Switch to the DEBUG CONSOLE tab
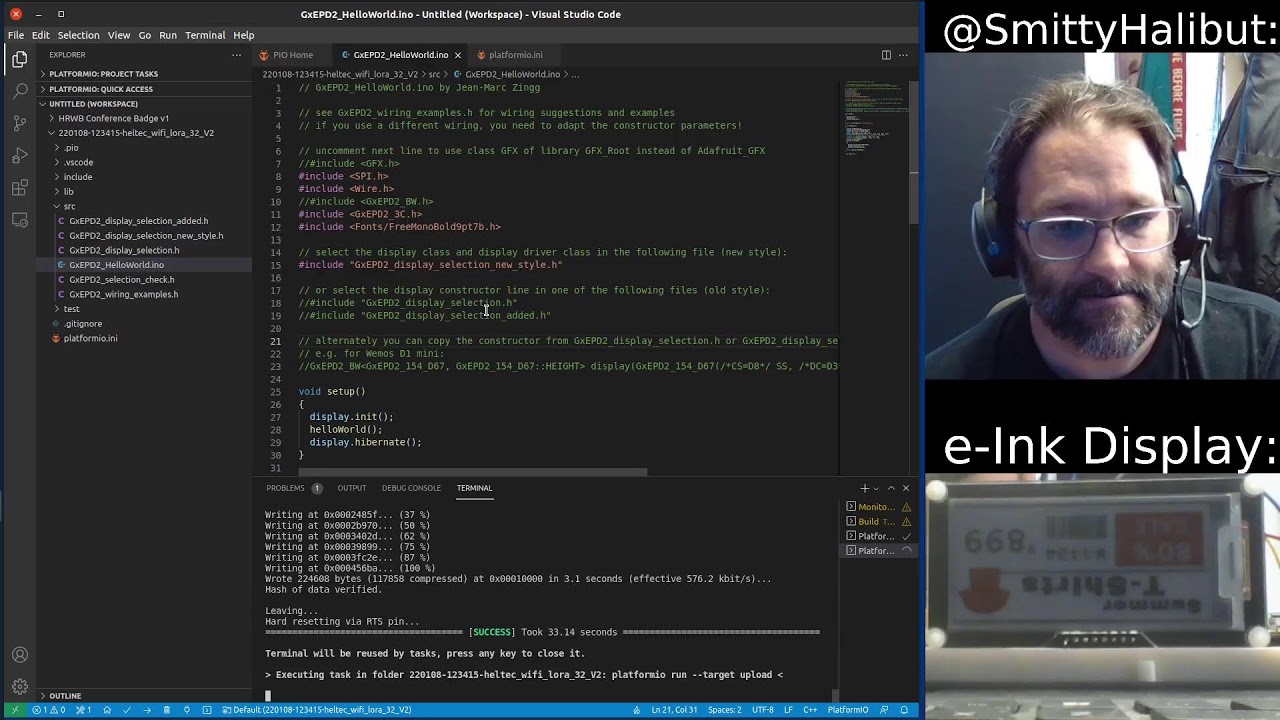 (x=411, y=488)
